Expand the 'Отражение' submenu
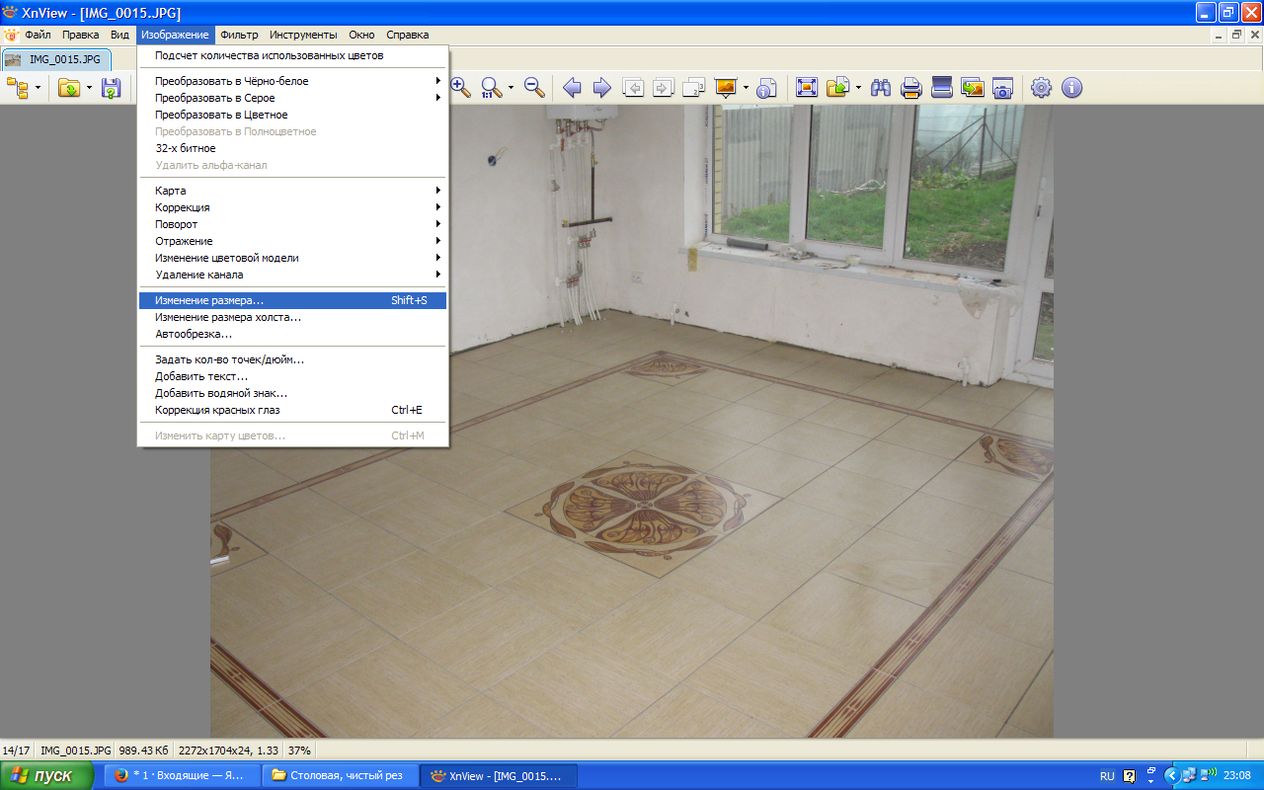The image size is (1264, 790). tap(292, 241)
